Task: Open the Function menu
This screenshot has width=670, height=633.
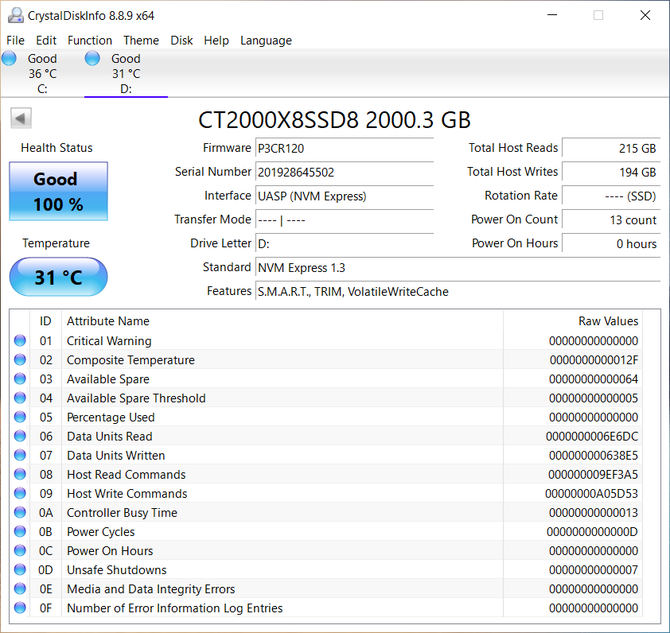Action: 90,41
